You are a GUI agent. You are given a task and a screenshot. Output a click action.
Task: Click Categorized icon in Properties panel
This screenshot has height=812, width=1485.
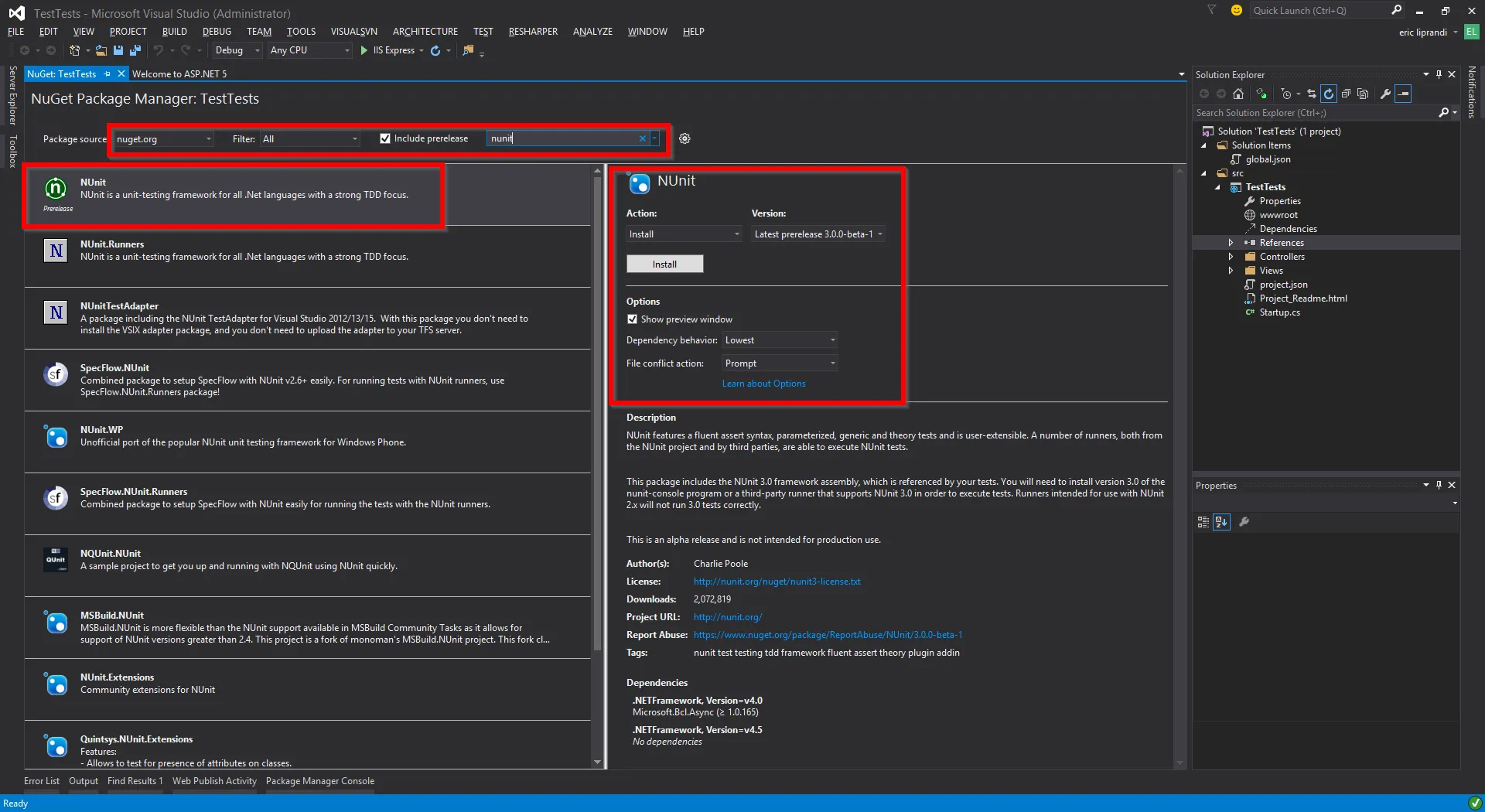[1203, 522]
